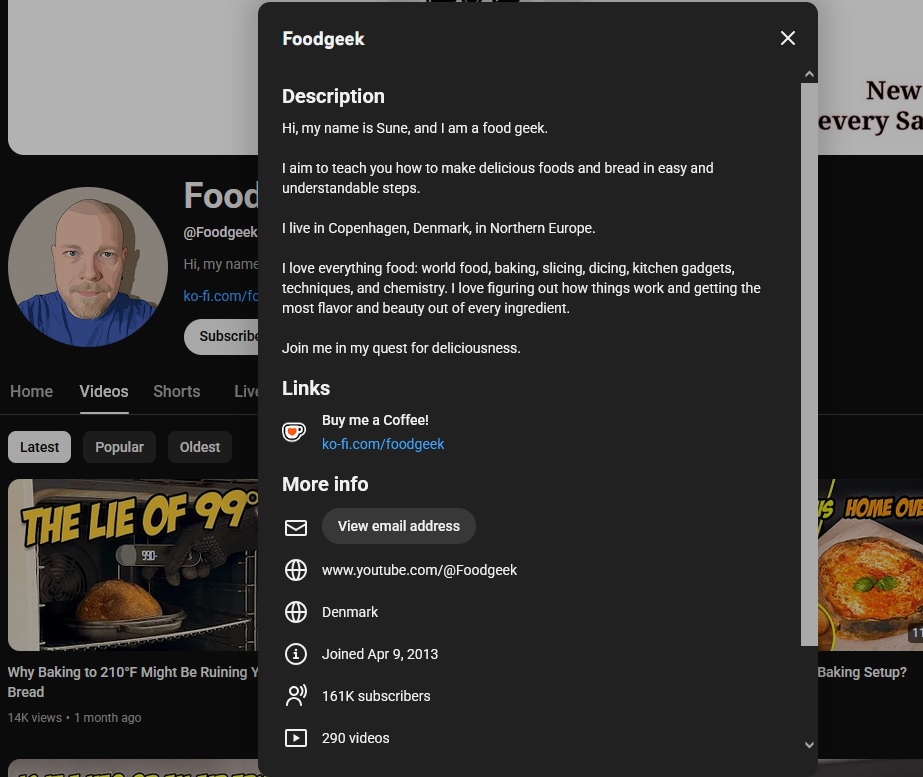Click the dialog's vertical scrollbar thumb

pos(809,364)
